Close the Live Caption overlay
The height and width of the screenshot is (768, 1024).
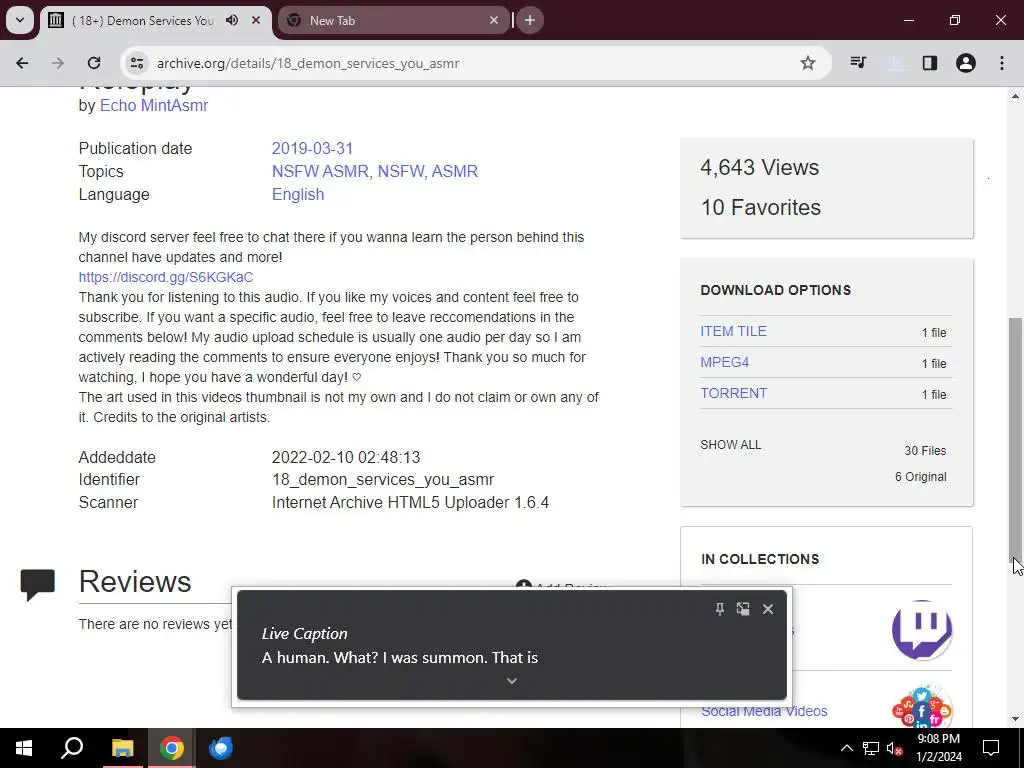pos(768,609)
